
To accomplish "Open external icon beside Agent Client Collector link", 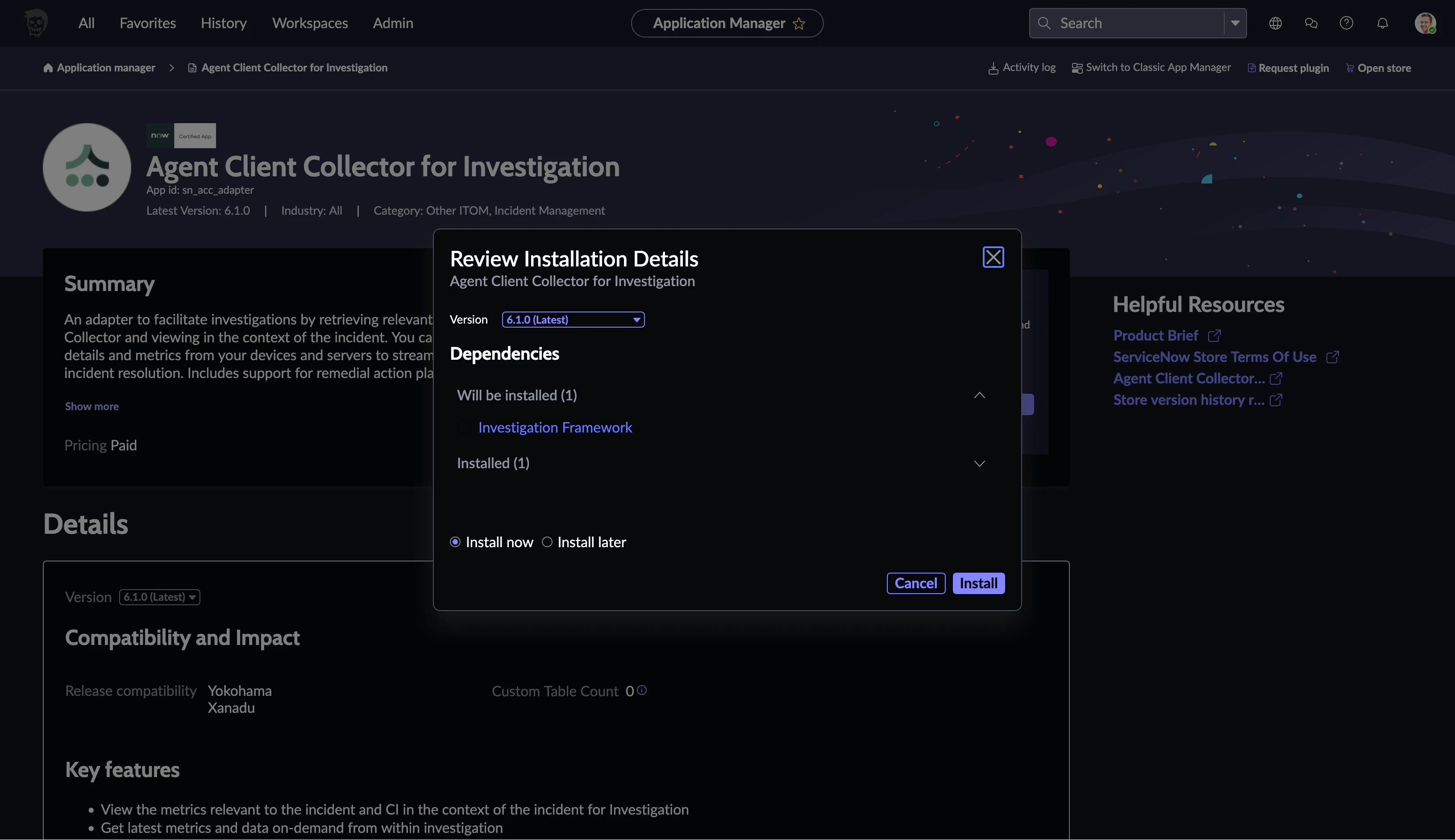I will pos(1276,378).
